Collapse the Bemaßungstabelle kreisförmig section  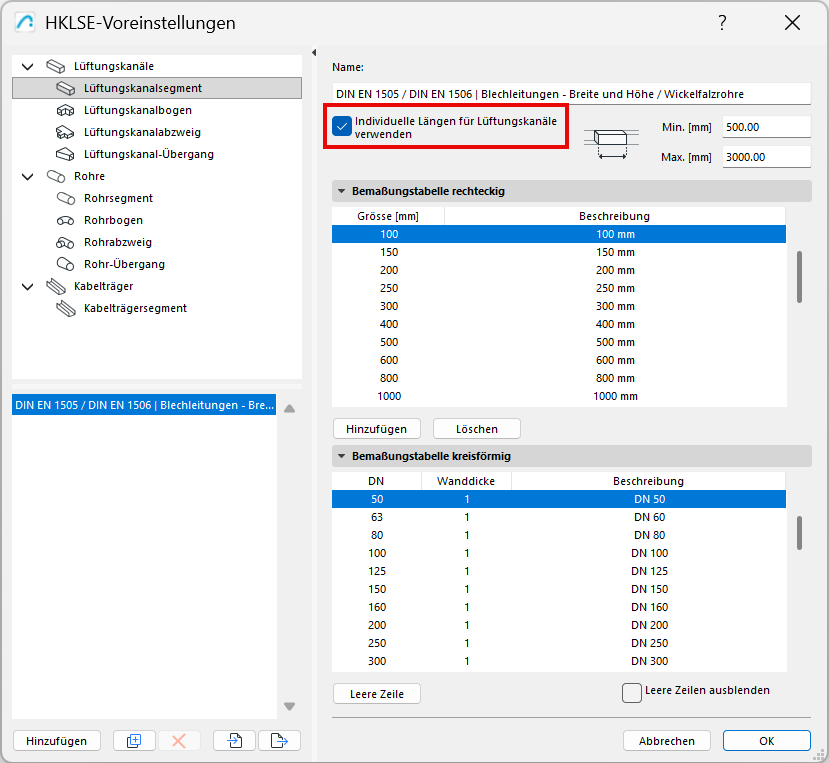tap(342, 456)
